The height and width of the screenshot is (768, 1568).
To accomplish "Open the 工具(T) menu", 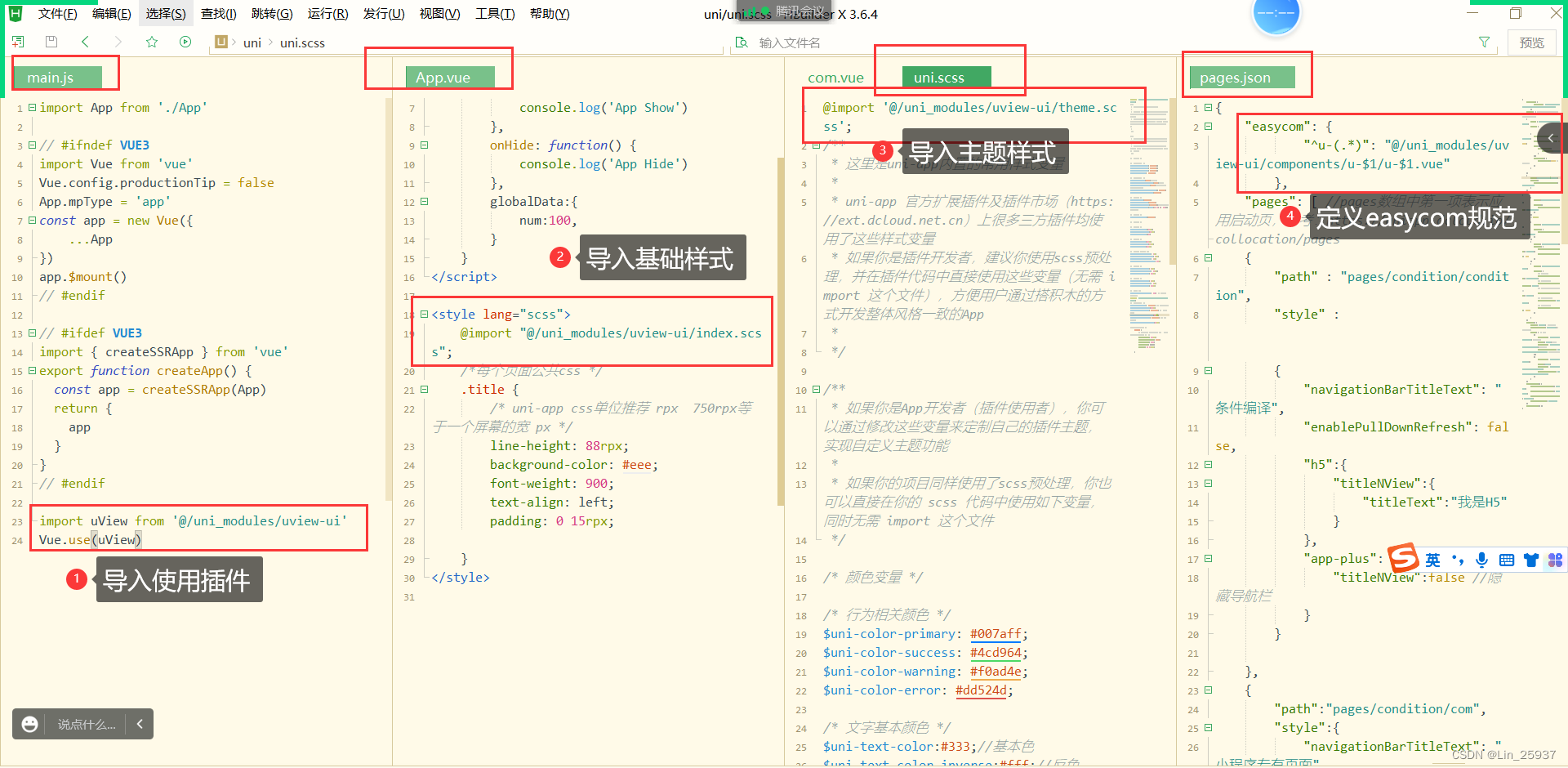I will tap(495, 14).
